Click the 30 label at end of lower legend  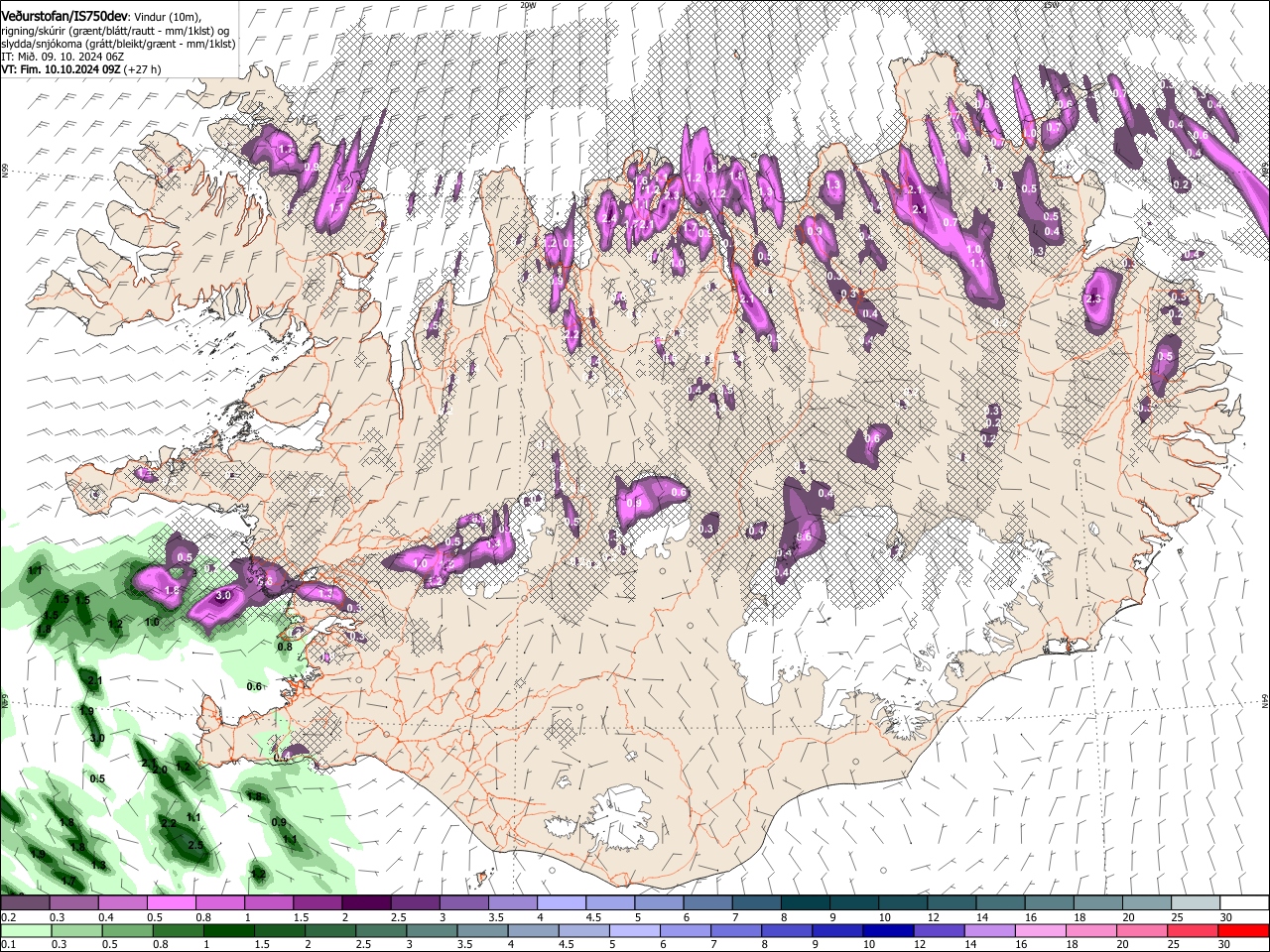coord(1226,945)
